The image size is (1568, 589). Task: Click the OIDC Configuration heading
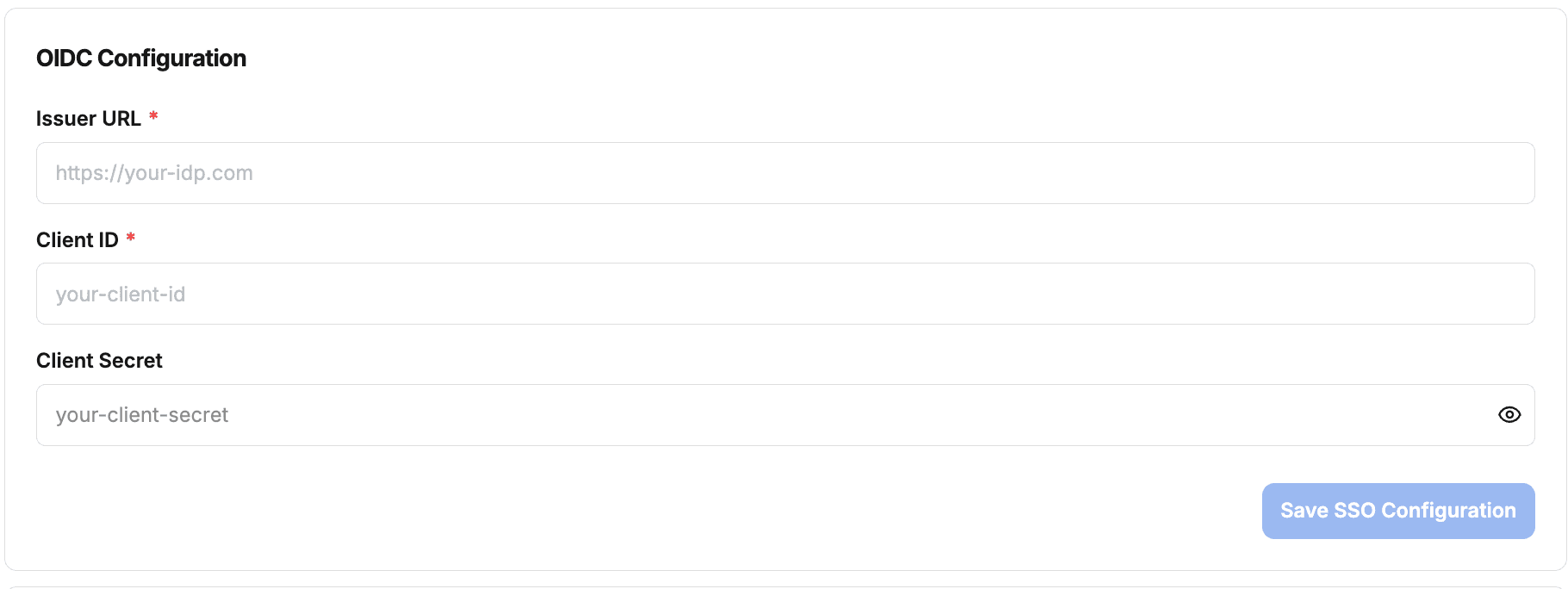pyautogui.click(x=141, y=59)
